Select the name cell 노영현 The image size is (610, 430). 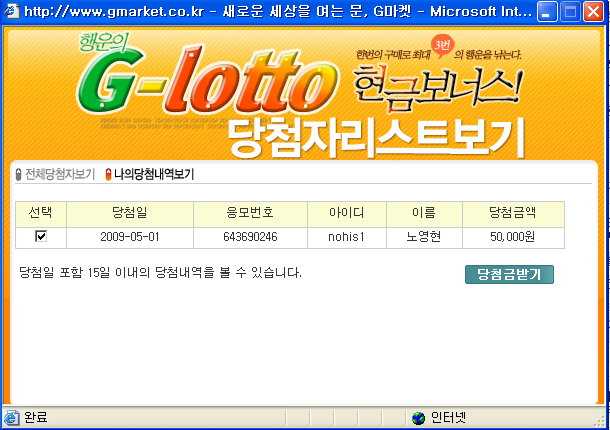tap(424, 237)
